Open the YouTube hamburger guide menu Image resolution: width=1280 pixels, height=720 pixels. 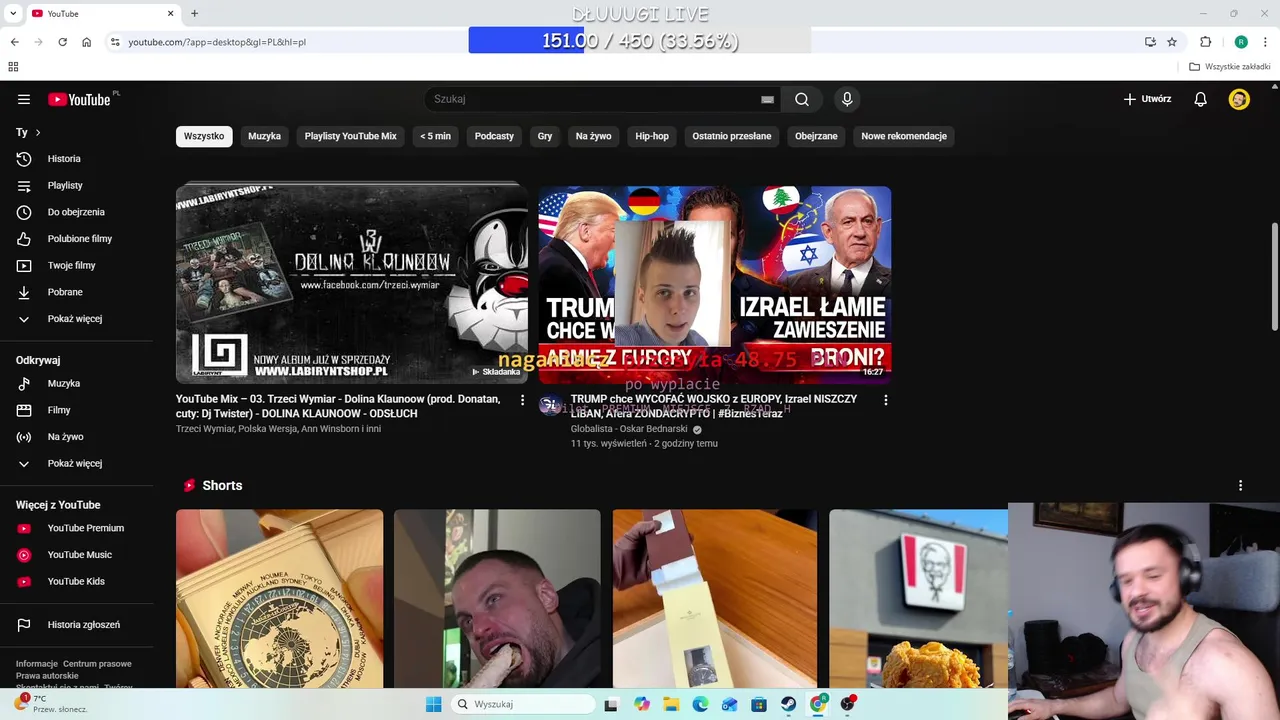click(x=24, y=99)
